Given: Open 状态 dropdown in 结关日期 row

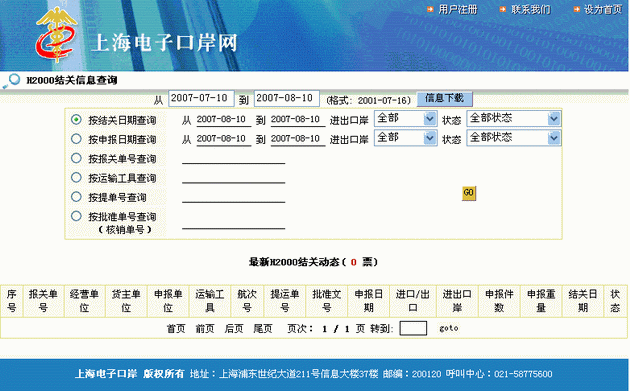Looking at the screenshot, I should (513, 119).
